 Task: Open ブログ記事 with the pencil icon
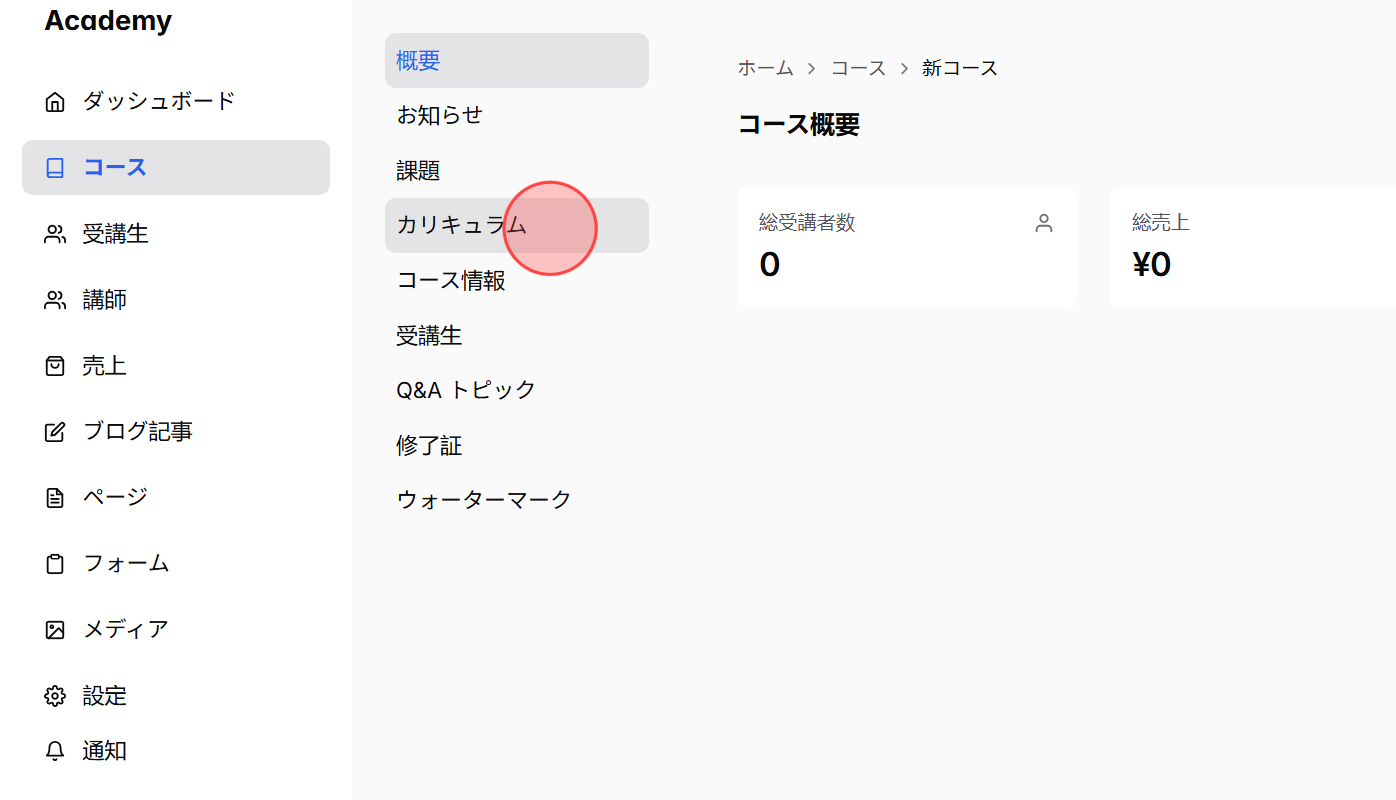[55, 431]
